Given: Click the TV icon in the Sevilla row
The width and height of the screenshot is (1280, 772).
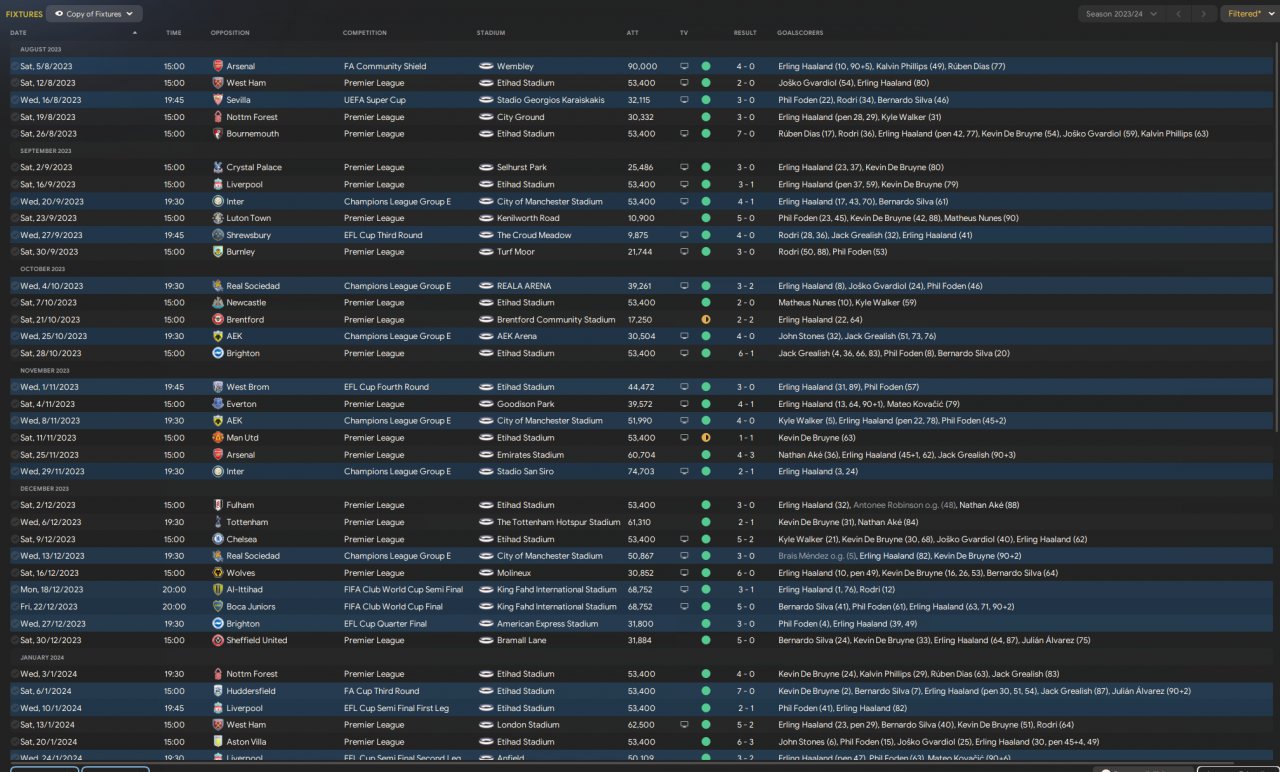Looking at the screenshot, I should pos(684,100).
